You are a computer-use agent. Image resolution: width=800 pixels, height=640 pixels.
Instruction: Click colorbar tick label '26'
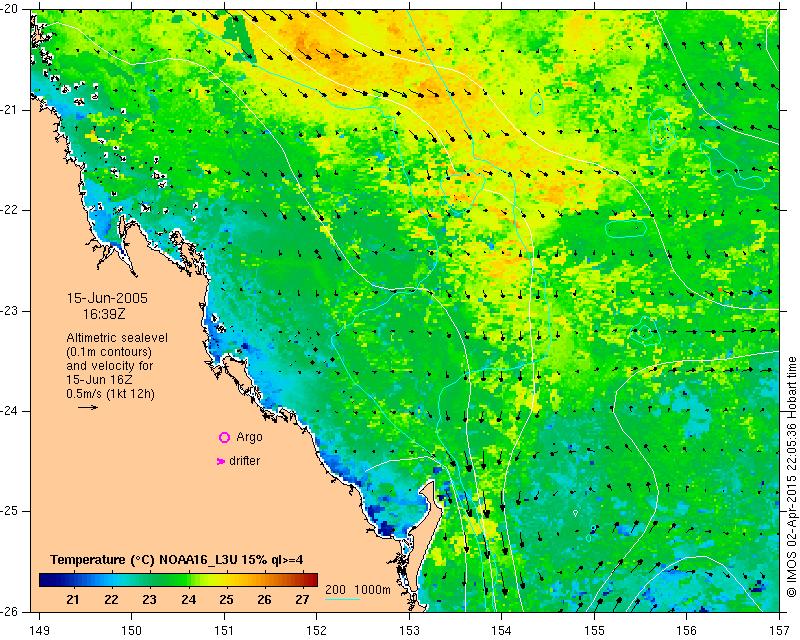264,600
